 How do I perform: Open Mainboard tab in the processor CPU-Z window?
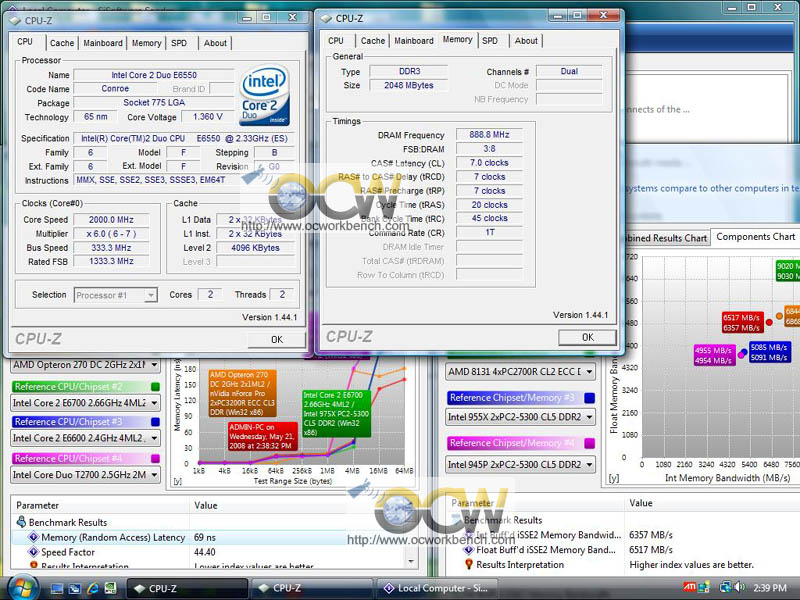click(x=103, y=43)
